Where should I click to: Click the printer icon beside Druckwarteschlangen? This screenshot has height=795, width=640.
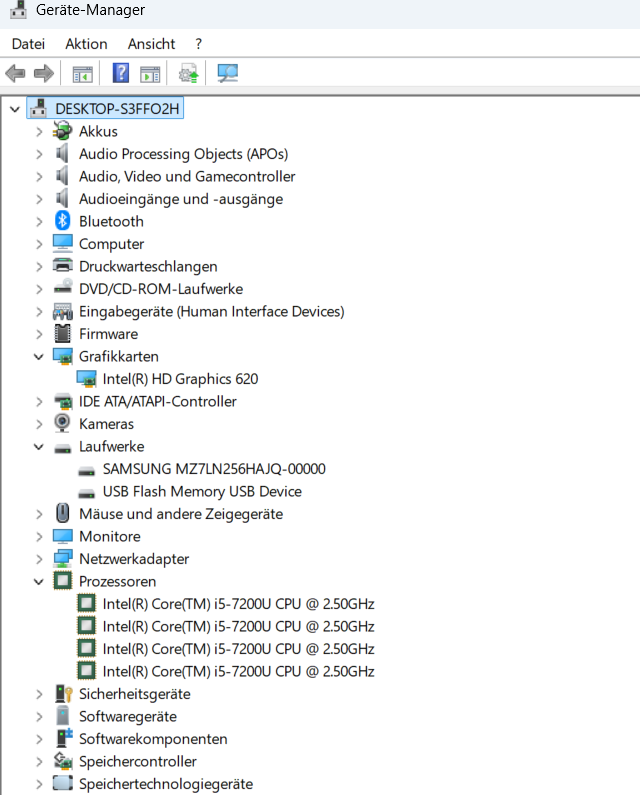point(62,265)
